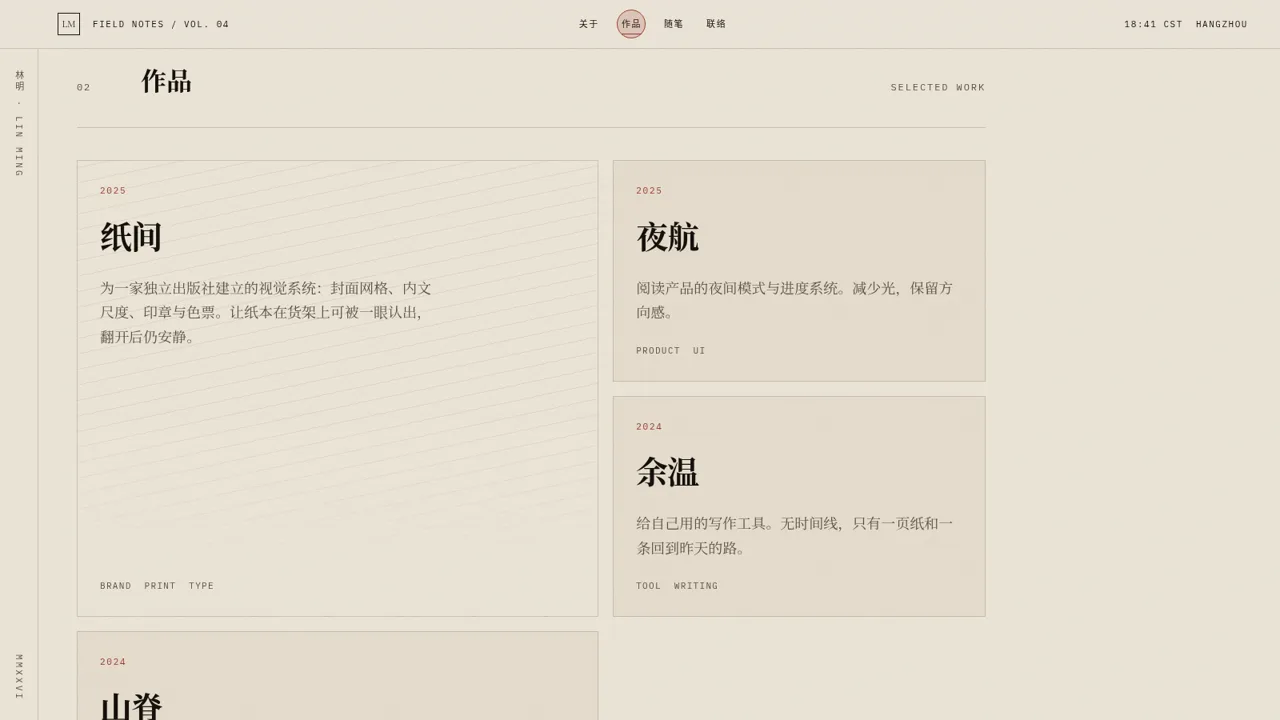Click the 纸间 description paragraph
Screen dimensions: 1280x720
point(266,313)
